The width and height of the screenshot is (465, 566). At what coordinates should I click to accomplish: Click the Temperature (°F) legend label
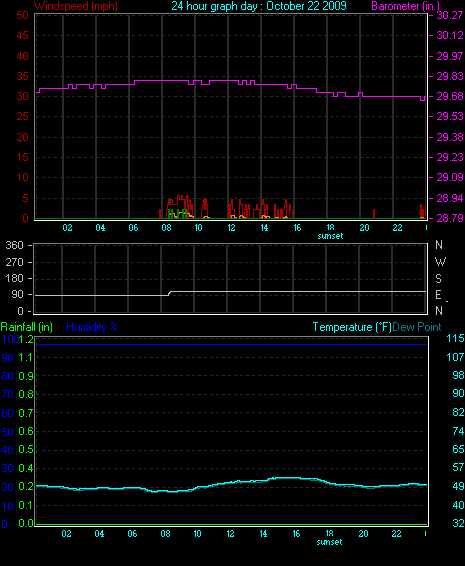(x=352, y=327)
